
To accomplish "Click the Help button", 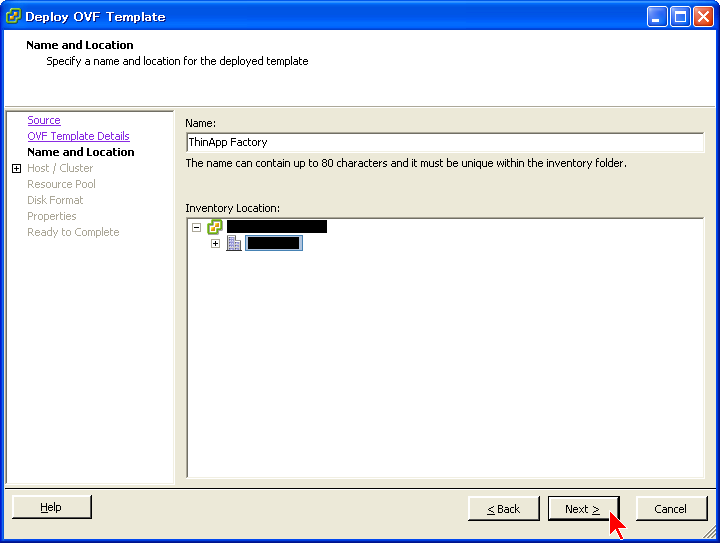I will coord(52,507).
